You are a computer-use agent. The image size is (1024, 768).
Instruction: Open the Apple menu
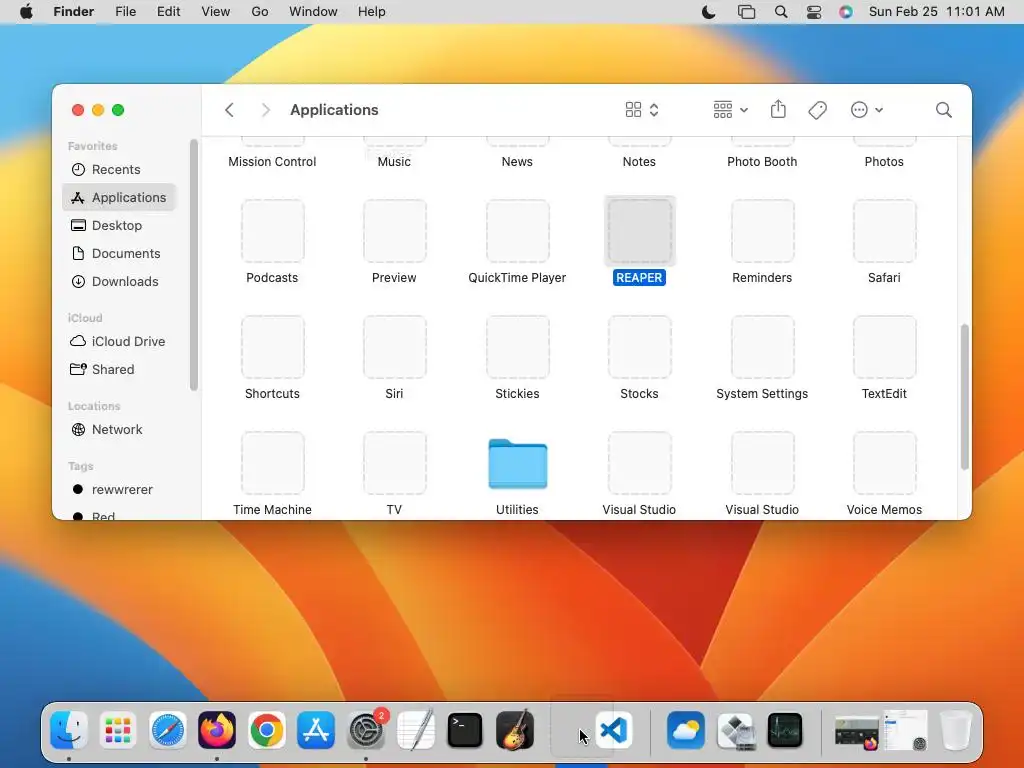[x=26, y=12]
